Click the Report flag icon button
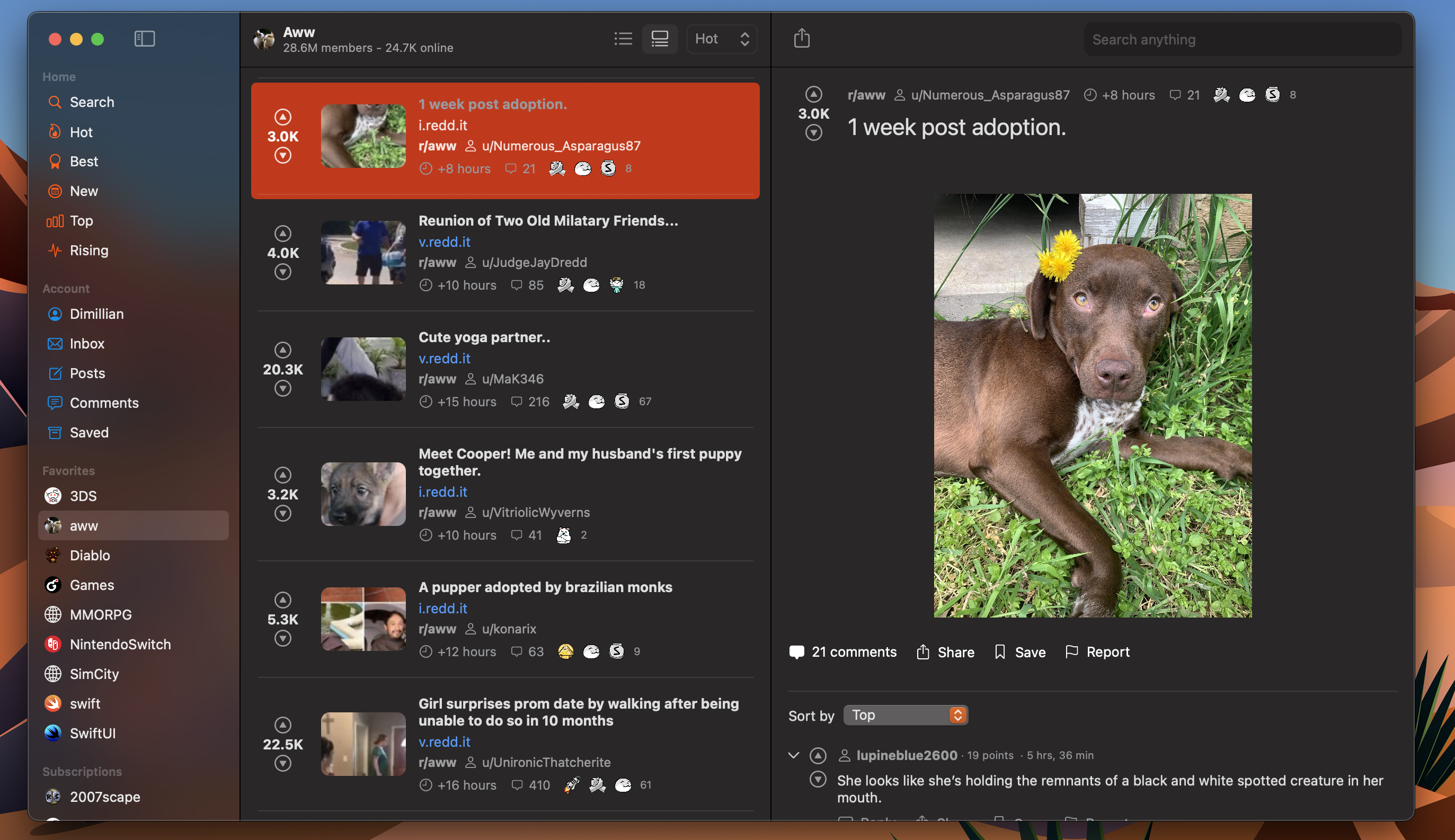The image size is (1455, 840). pos(1097,652)
